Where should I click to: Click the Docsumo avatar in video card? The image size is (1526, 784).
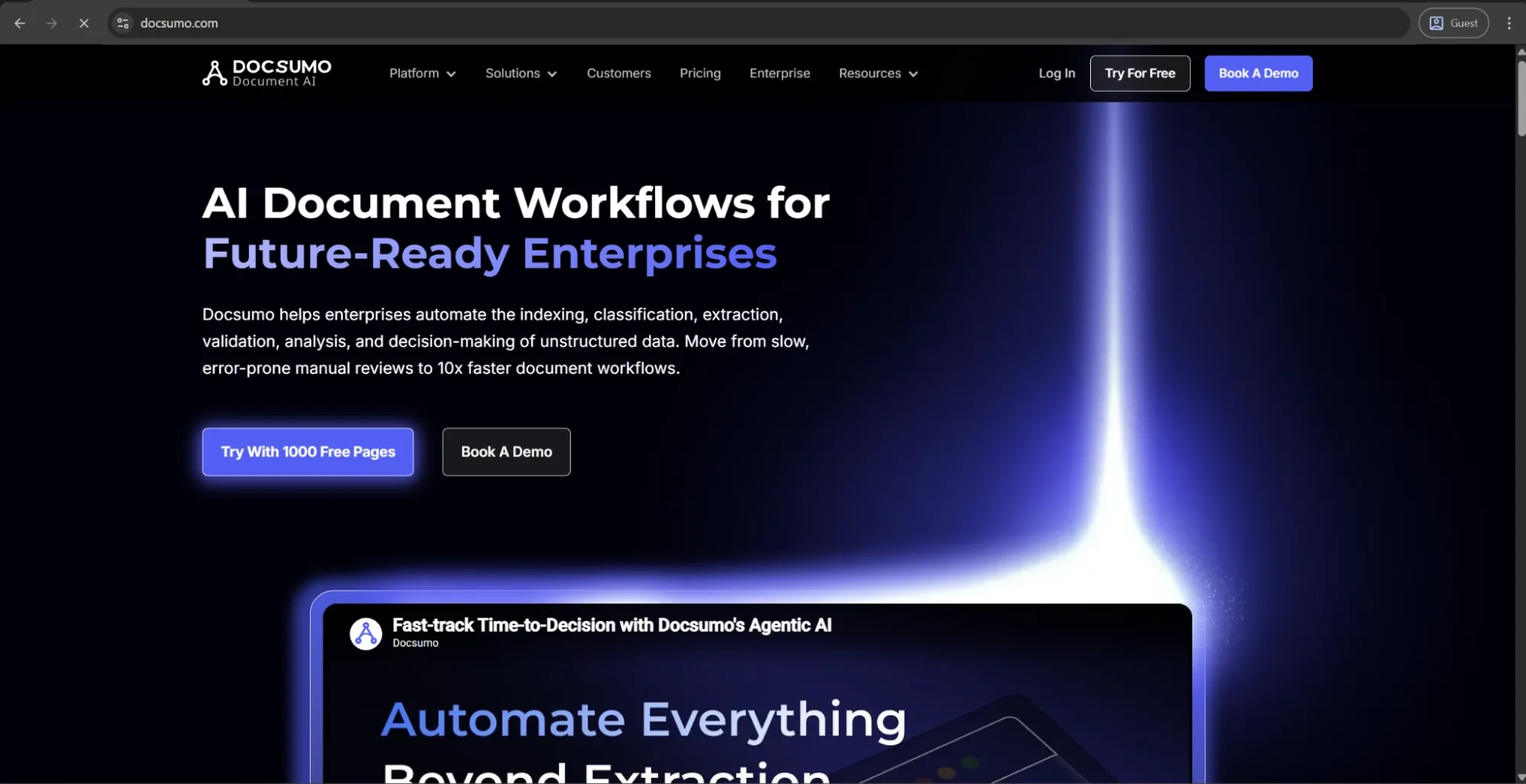366,634
